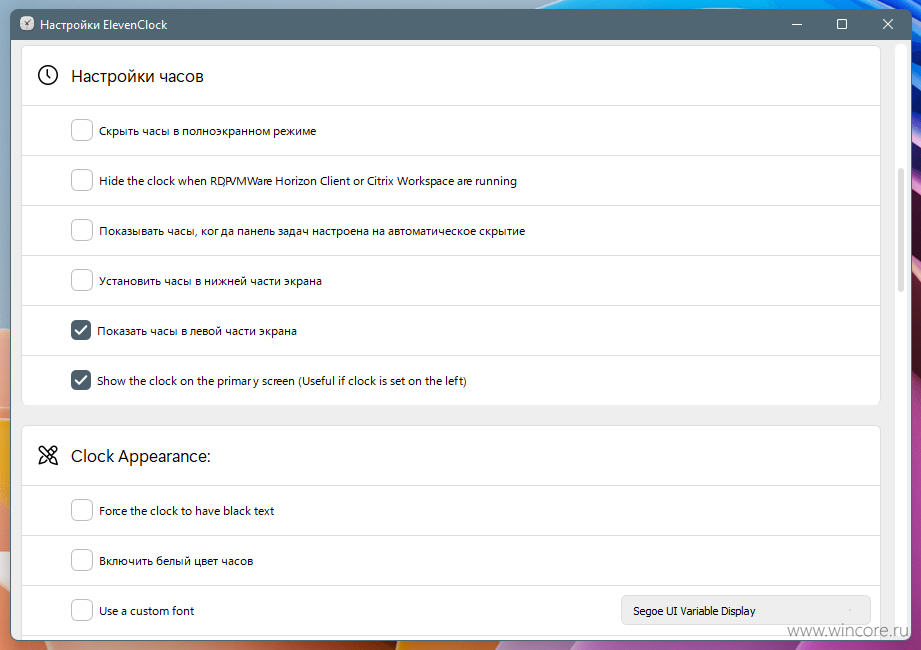Click label Скрыть часы в полноэкранном режиме
Image resolution: width=921 pixels, height=650 pixels.
(207, 131)
